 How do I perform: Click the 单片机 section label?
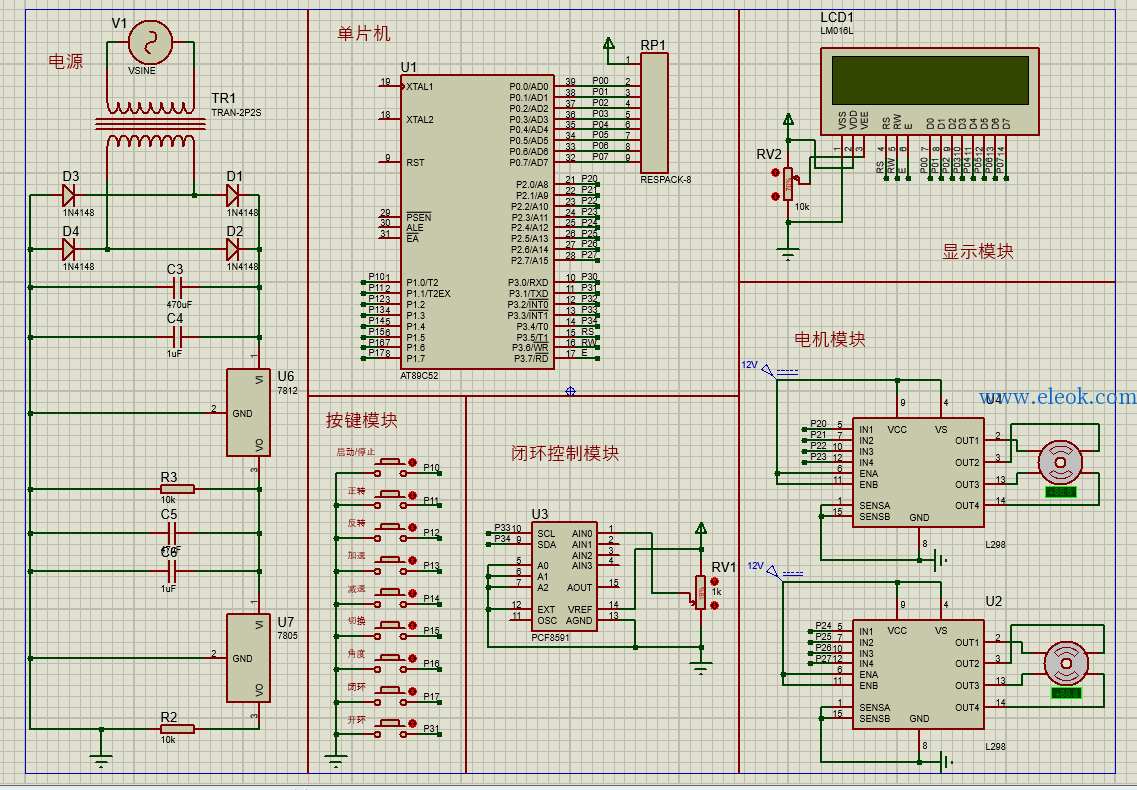coord(364,33)
